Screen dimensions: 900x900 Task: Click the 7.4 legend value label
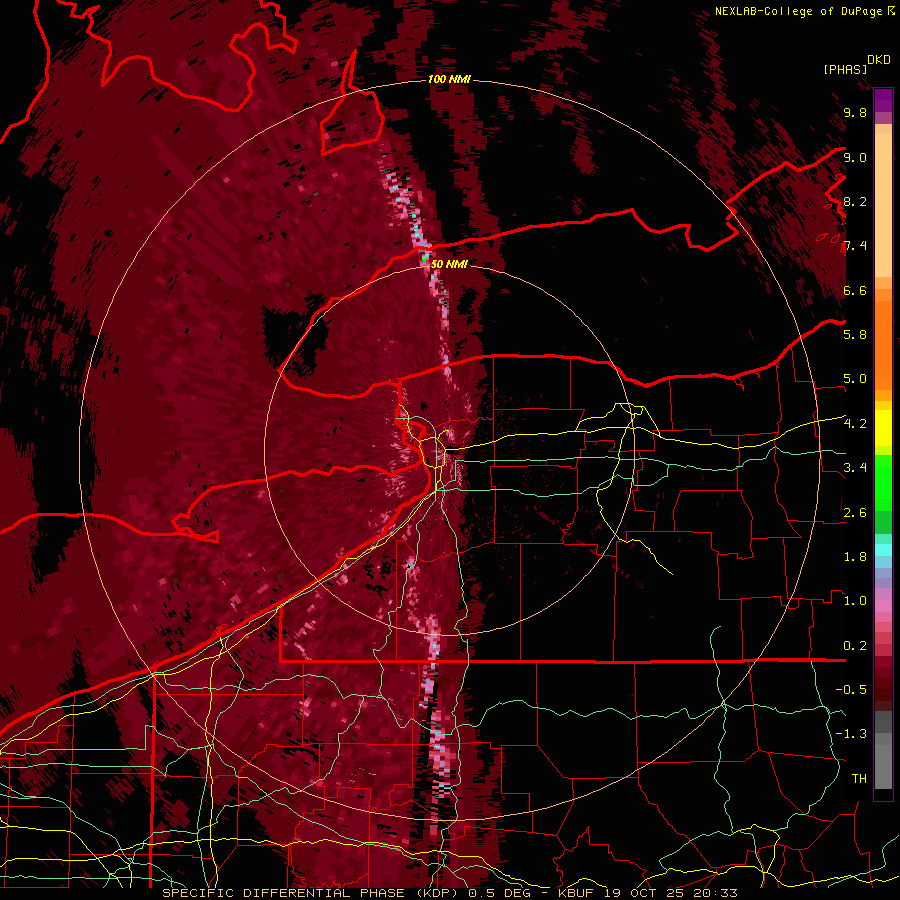click(x=855, y=246)
